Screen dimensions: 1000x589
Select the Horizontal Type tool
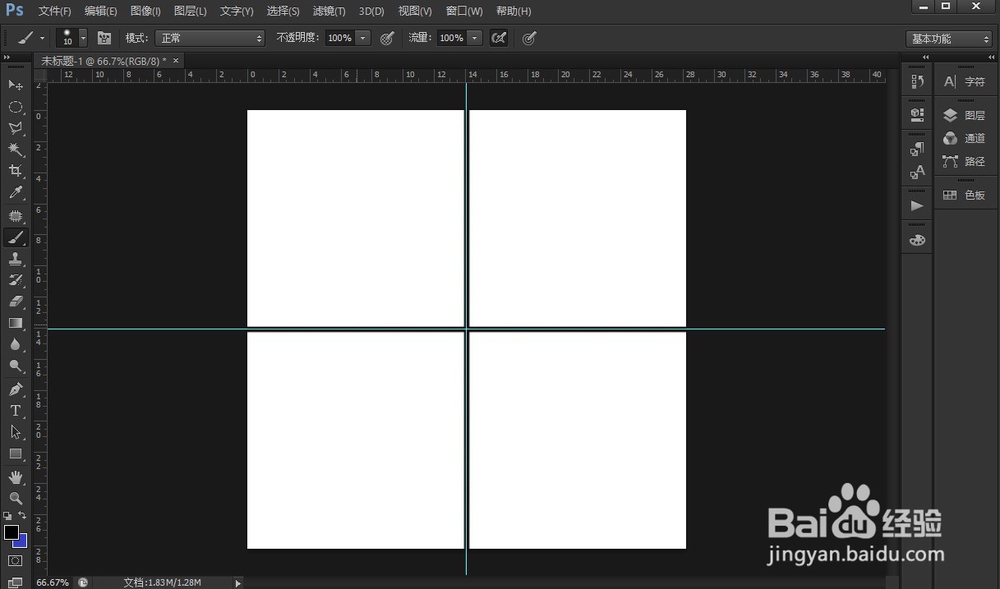(15, 411)
